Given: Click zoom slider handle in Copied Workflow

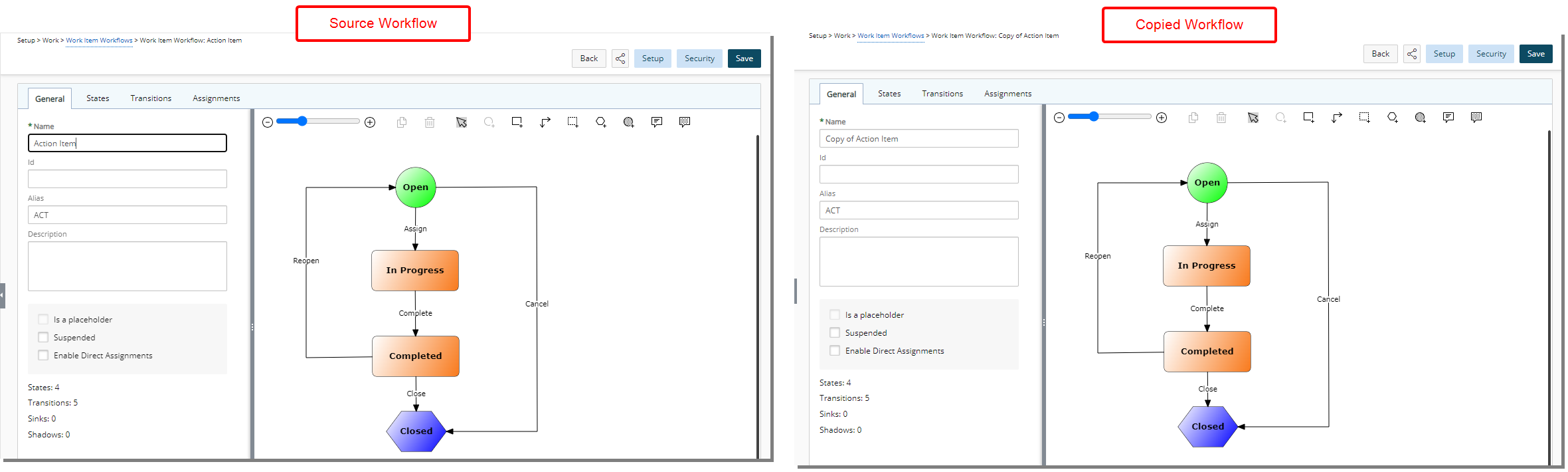Looking at the screenshot, I should point(1094,116).
